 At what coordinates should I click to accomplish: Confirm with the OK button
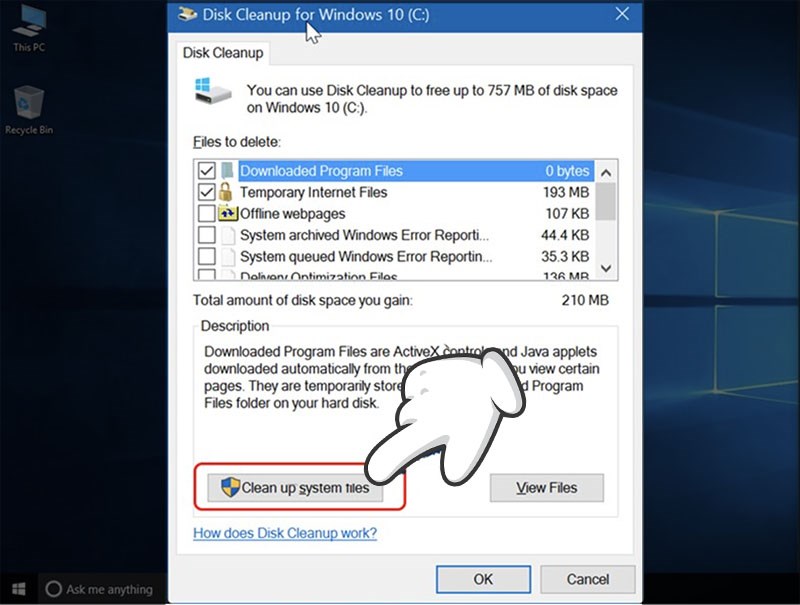pyautogui.click(x=483, y=579)
